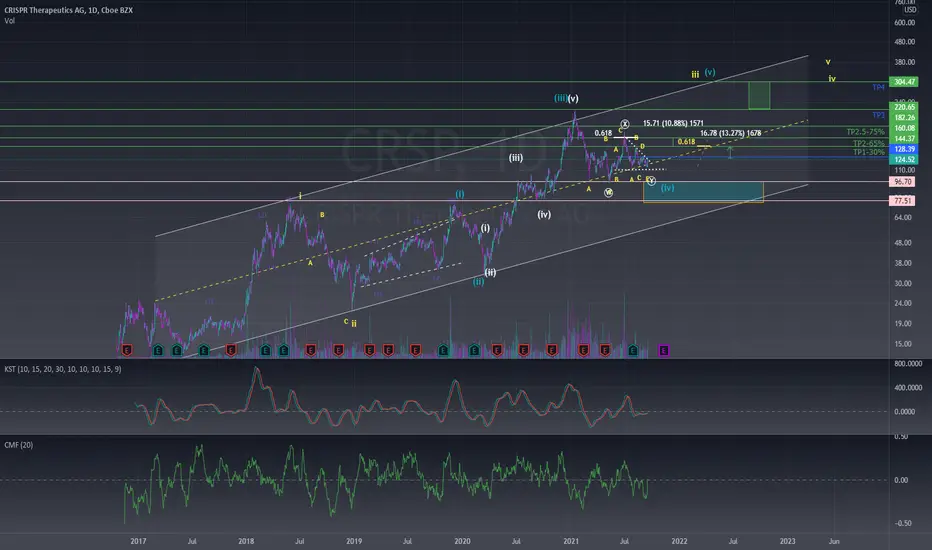
Task: Select the 15.71 (10.88%) 1571 measurement text
Action: pos(673,123)
